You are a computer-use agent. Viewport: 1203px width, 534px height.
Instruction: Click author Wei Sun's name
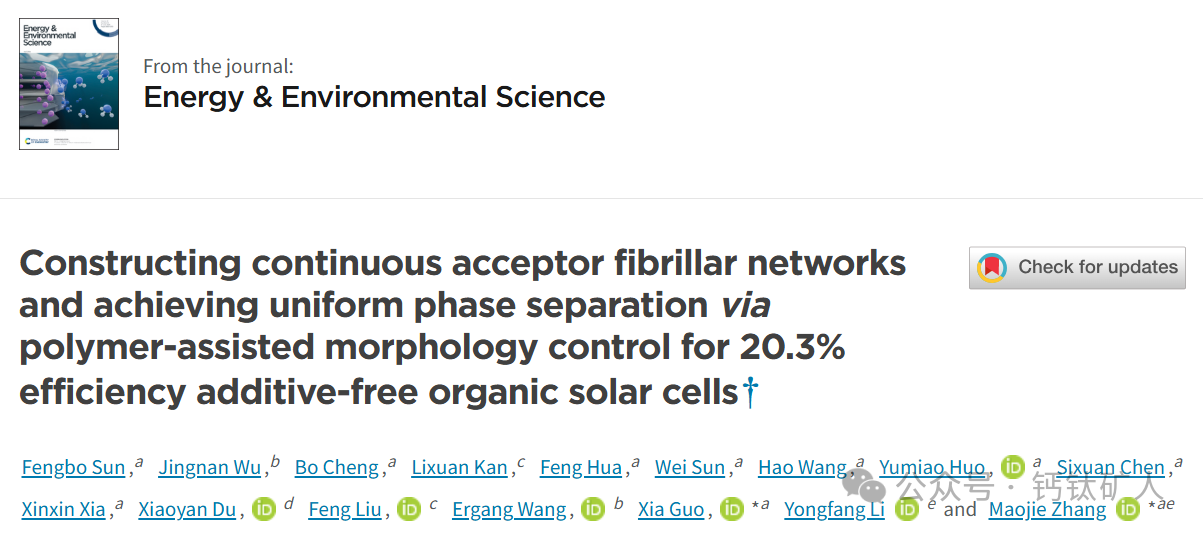(690, 467)
